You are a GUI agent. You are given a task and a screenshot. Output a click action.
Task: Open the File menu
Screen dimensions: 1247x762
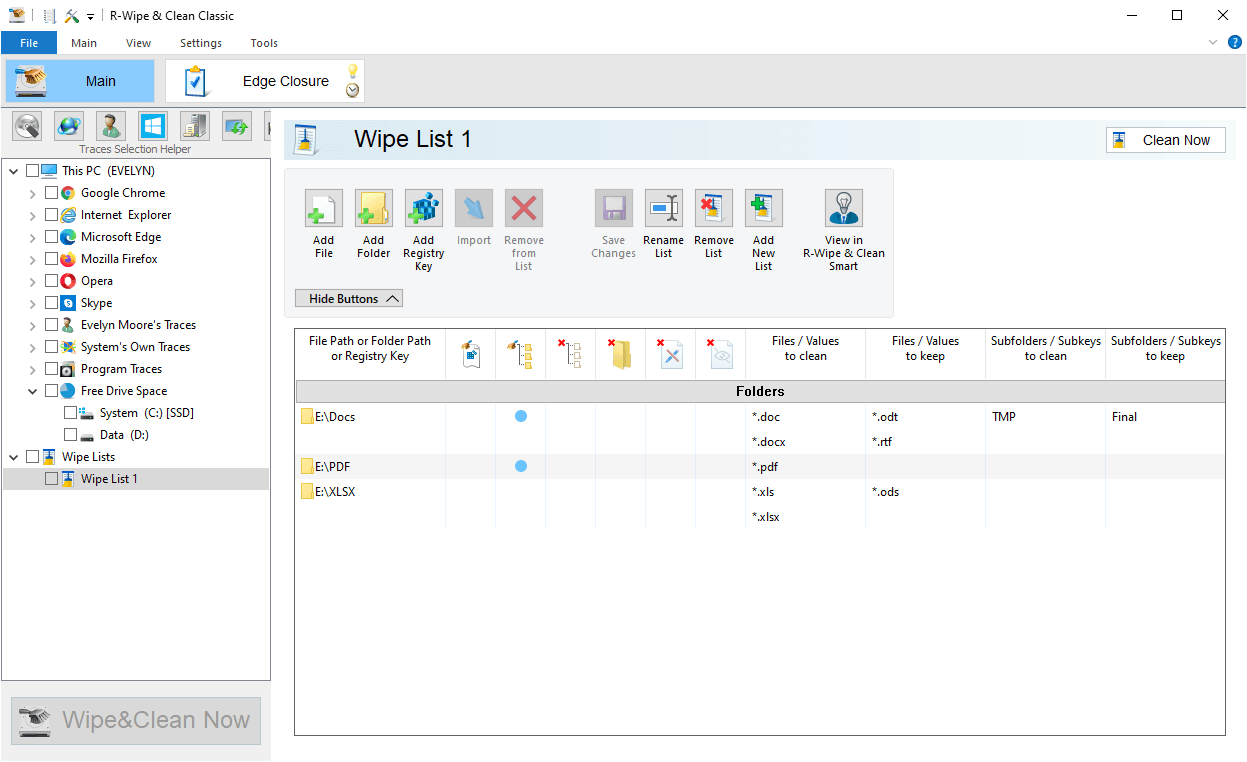tap(29, 43)
